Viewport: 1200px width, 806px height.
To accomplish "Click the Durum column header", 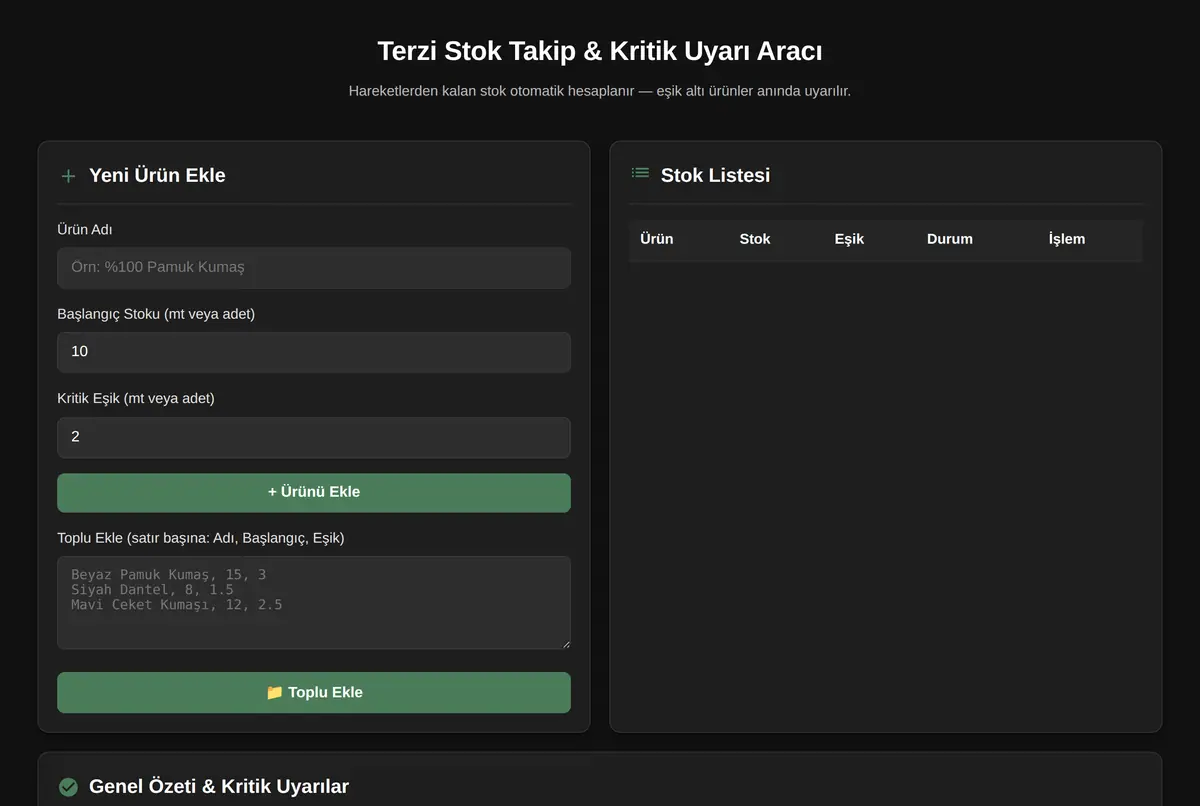I will (950, 239).
